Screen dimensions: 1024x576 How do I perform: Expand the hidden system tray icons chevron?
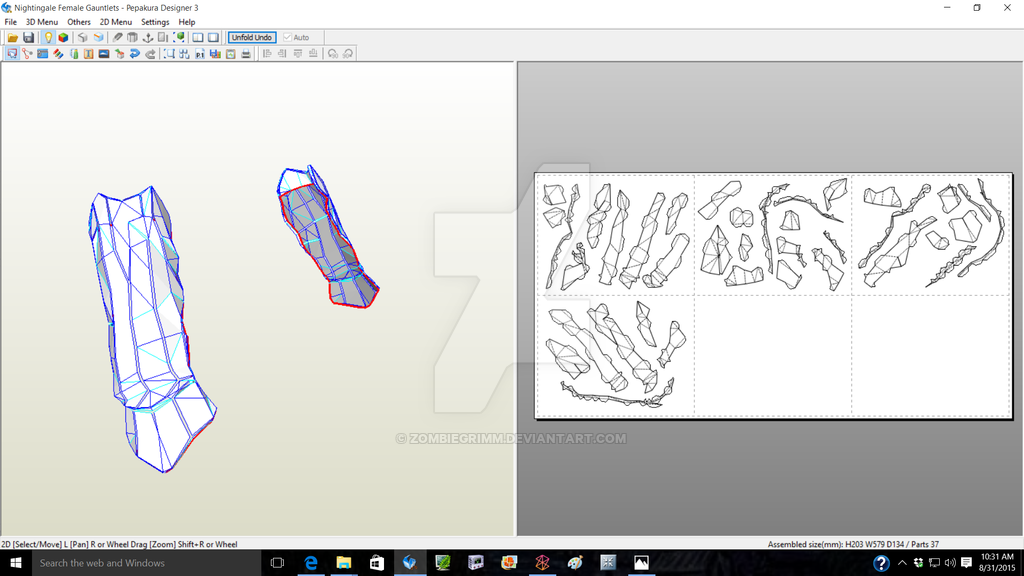(x=903, y=563)
